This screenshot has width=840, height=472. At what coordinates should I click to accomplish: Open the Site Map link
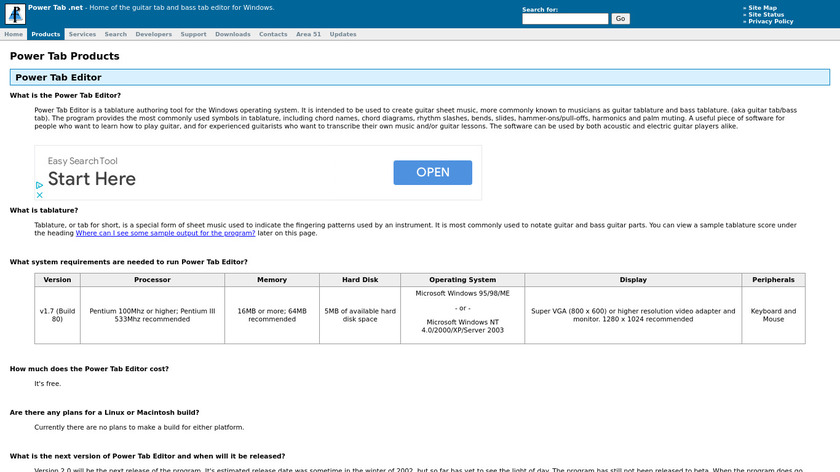click(762, 8)
